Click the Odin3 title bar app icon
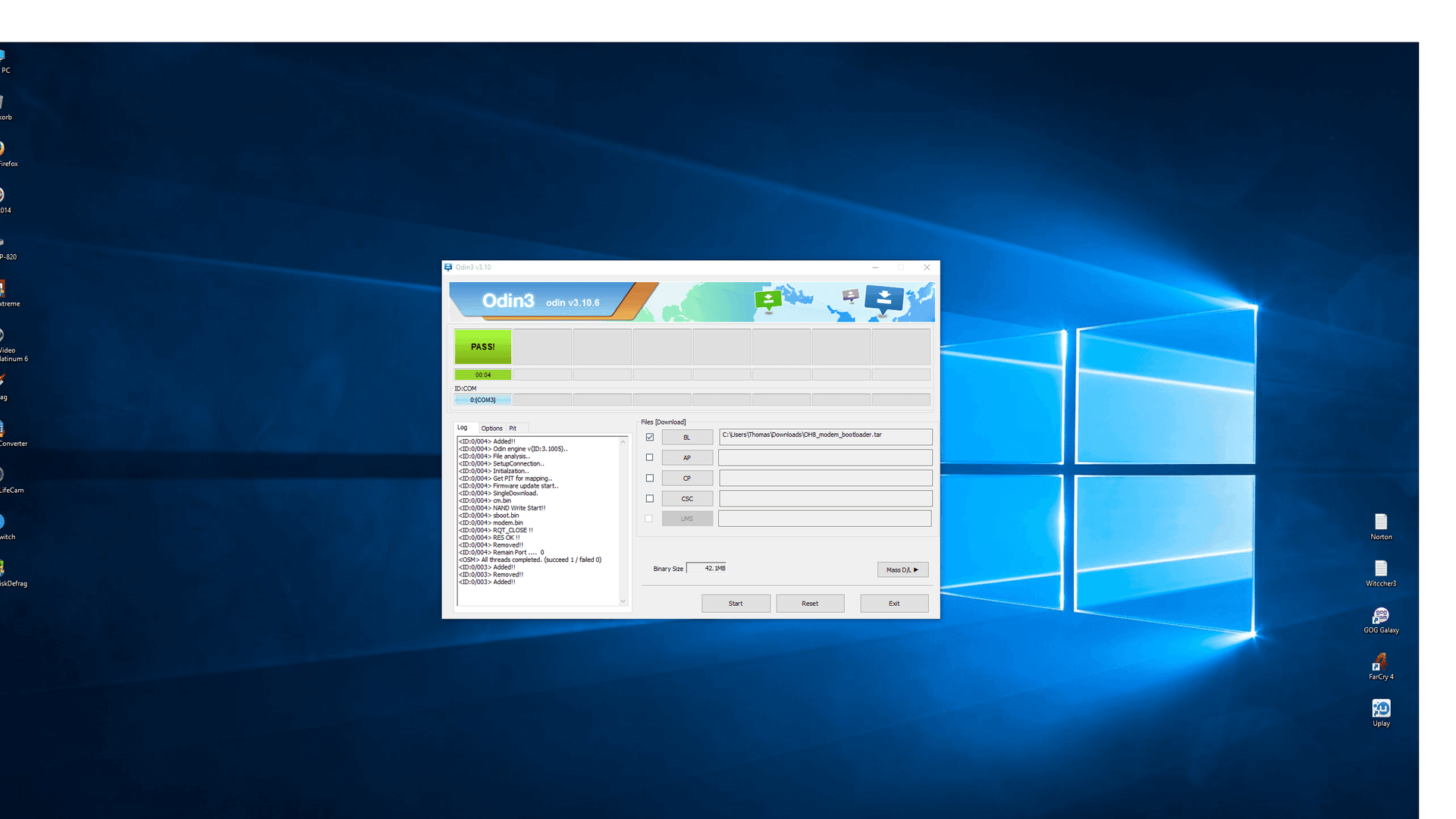 coord(448,267)
